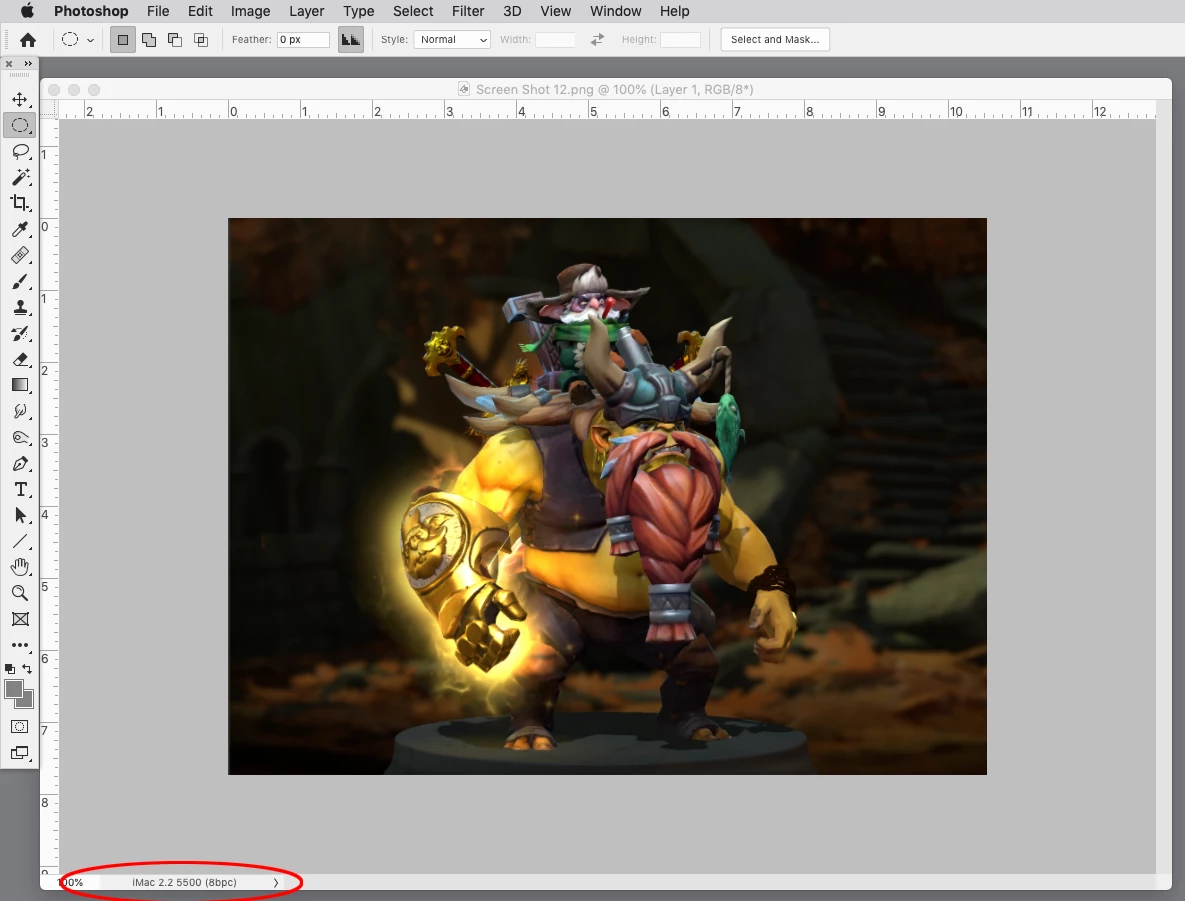
Task: Select the Move tool
Action: pyautogui.click(x=20, y=99)
